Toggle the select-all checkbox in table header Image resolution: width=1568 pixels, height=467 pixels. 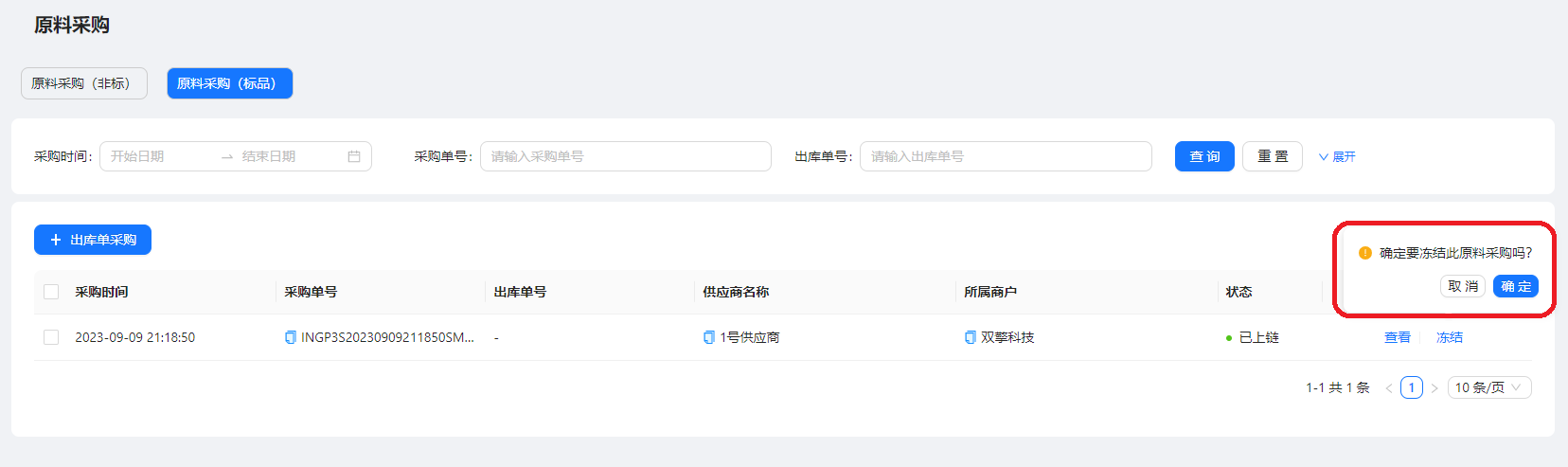coord(51,292)
